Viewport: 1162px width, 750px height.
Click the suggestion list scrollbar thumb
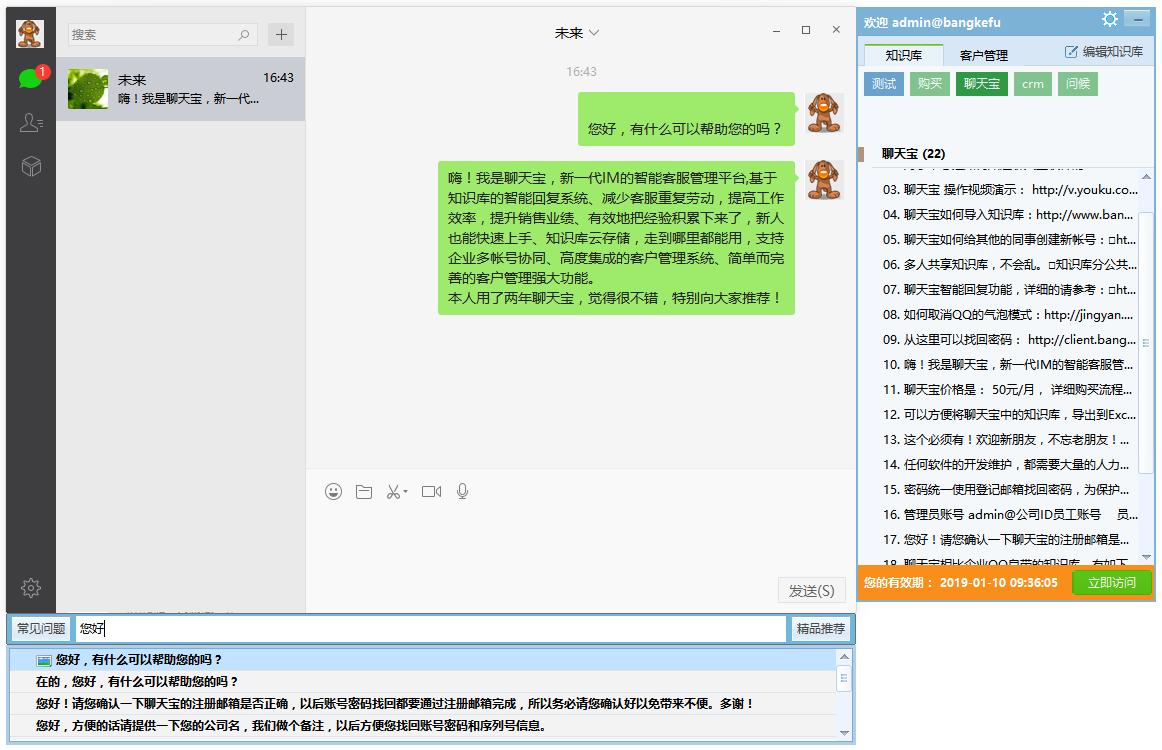(x=844, y=678)
